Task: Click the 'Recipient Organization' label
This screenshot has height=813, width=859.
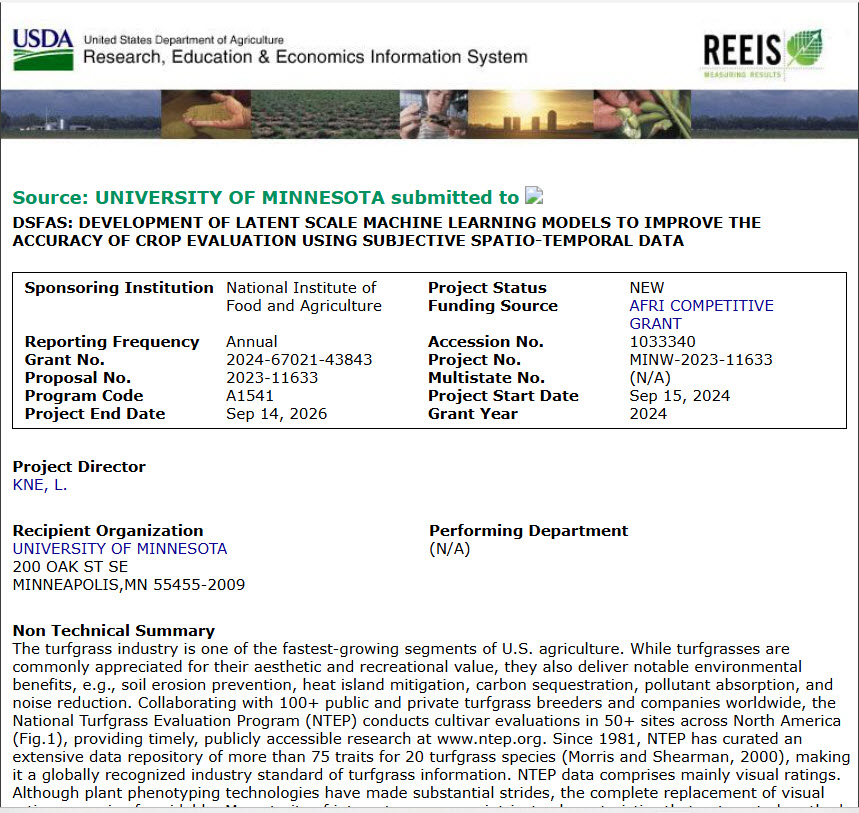Action: pos(108,531)
